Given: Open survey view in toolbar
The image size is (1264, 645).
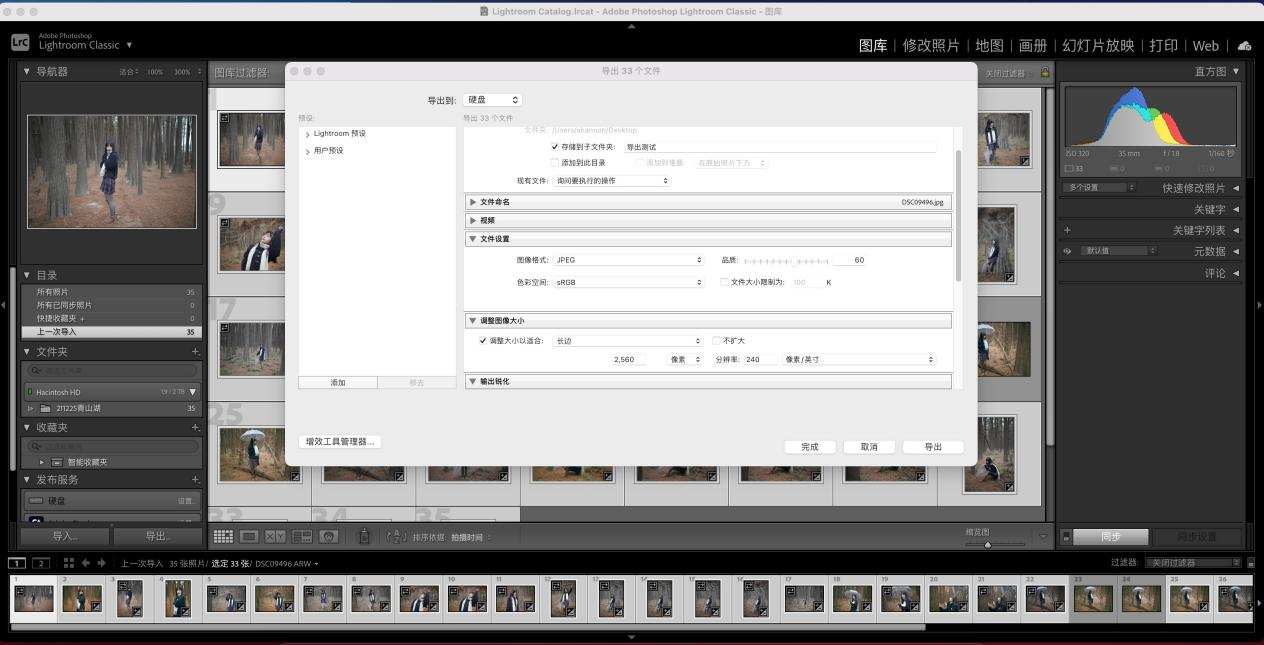Looking at the screenshot, I should (301, 537).
